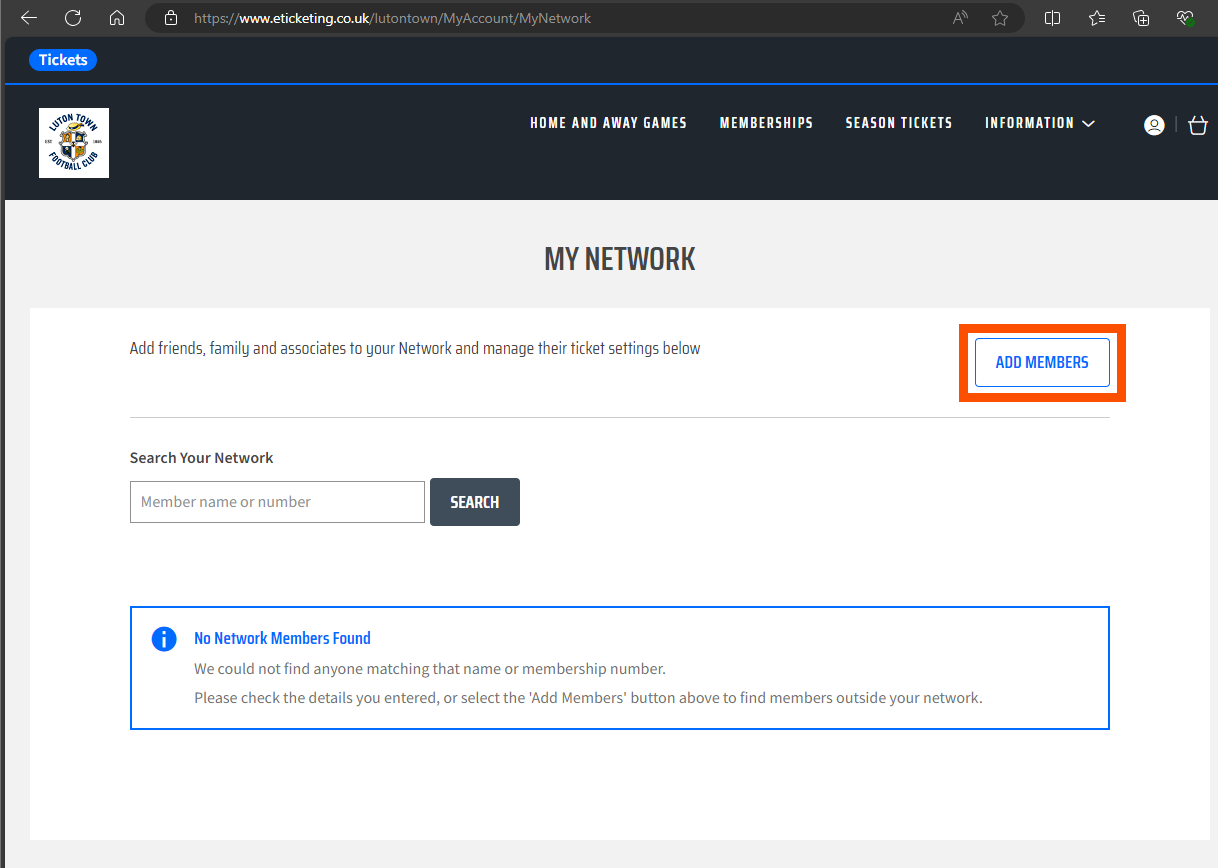1218x868 pixels.
Task: Click the Add Members button
Action: pos(1042,363)
